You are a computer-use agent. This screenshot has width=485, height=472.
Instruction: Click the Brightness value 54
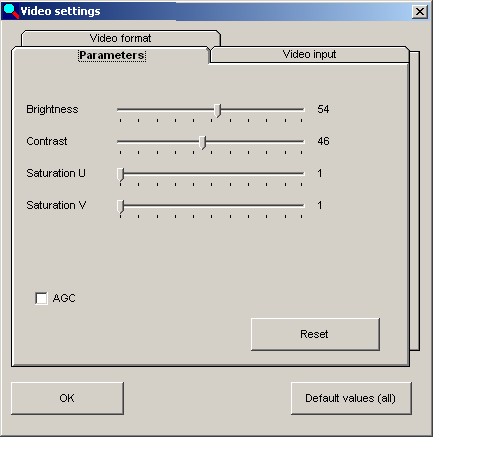(323, 109)
